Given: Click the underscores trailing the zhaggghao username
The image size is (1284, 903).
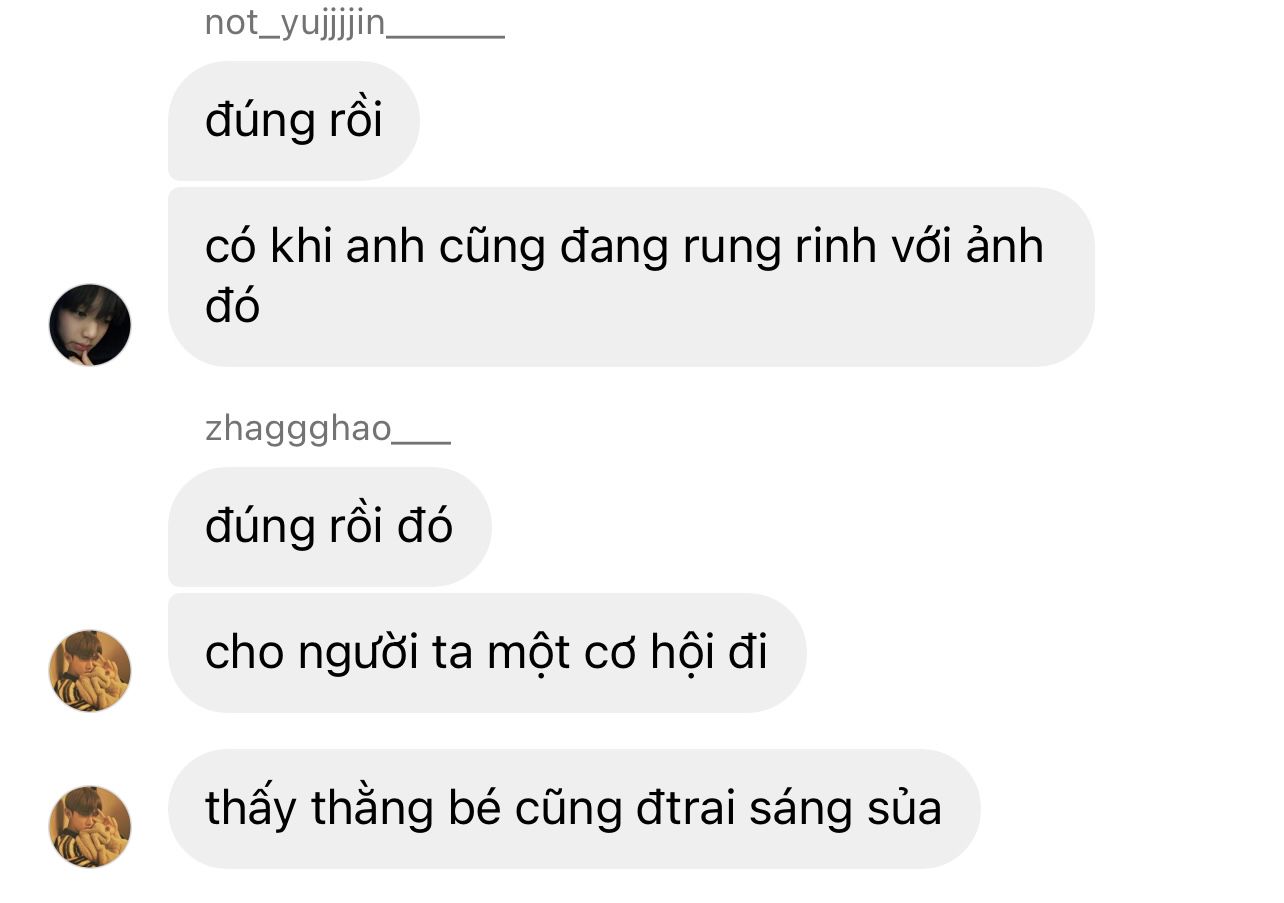Looking at the screenshot, I should [x=421, y=440].
